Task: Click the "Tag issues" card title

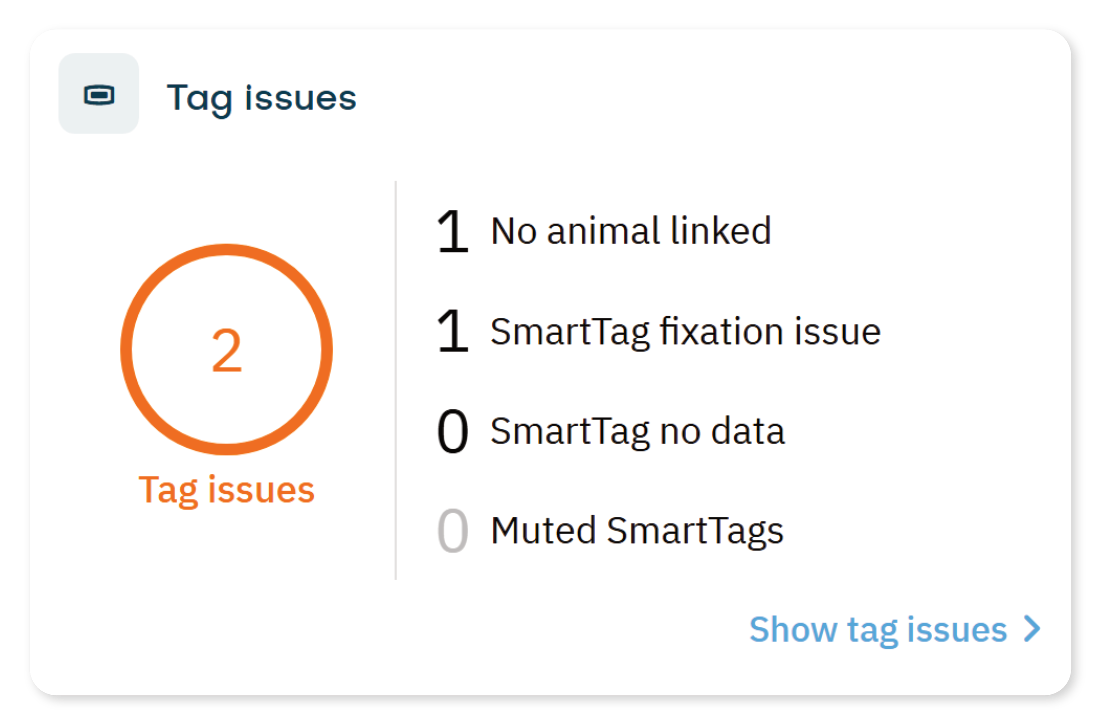Action: point(261,98)
